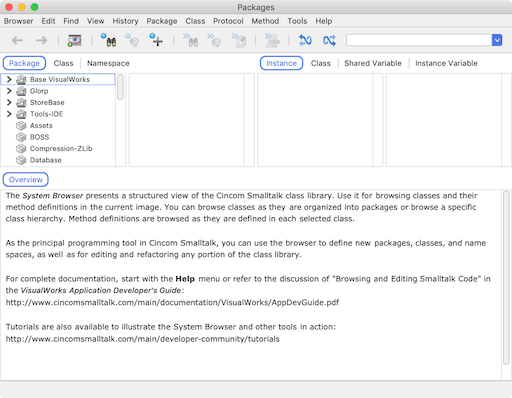Image resolution: width=512 pixels, height=398 pixels.
Task: Click the AppDevGuide.pdf URL text
Action: click(172, 303)
